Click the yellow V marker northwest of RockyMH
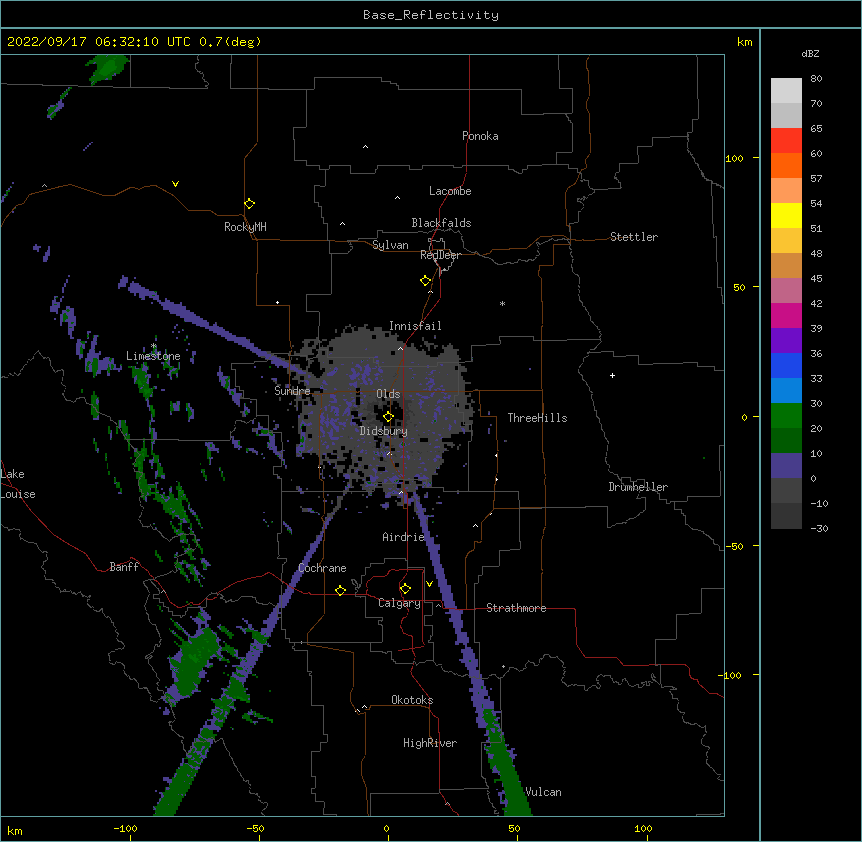 coord(175,184)
